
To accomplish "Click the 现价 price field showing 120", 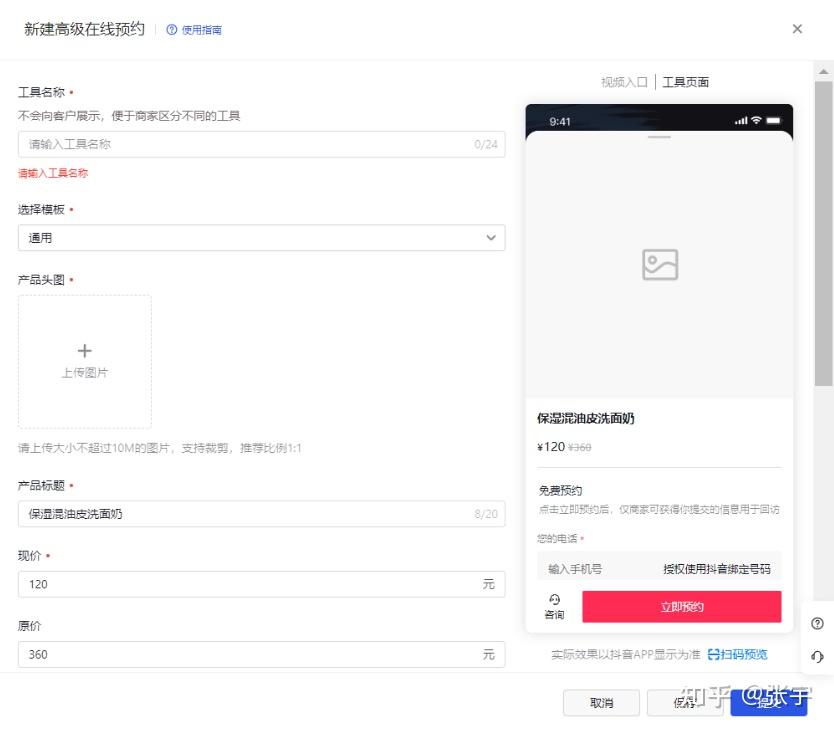I will tap(261, 584).
